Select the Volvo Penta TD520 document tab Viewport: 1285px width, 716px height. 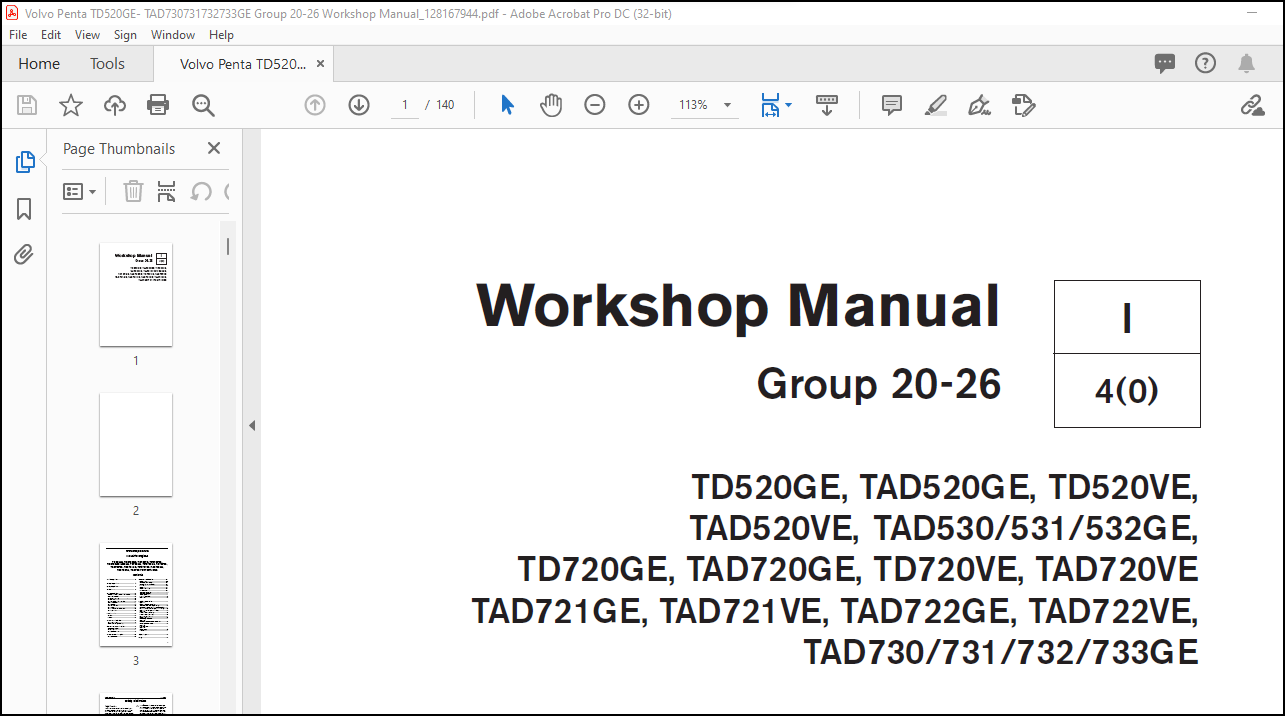(244, 64)
